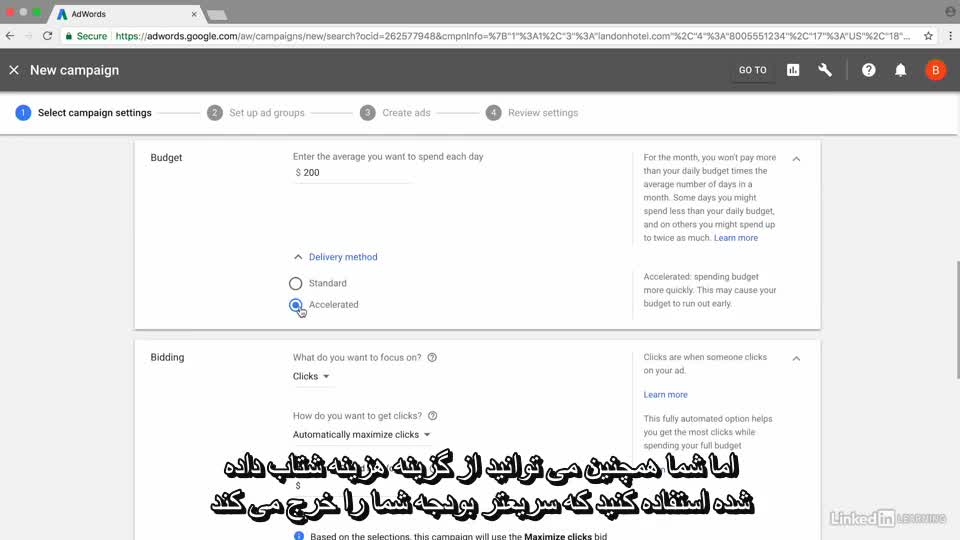Open the reports chart icon
Image resolution: width=960 pixels, height=540 pixels.
(x=793, y=70)
